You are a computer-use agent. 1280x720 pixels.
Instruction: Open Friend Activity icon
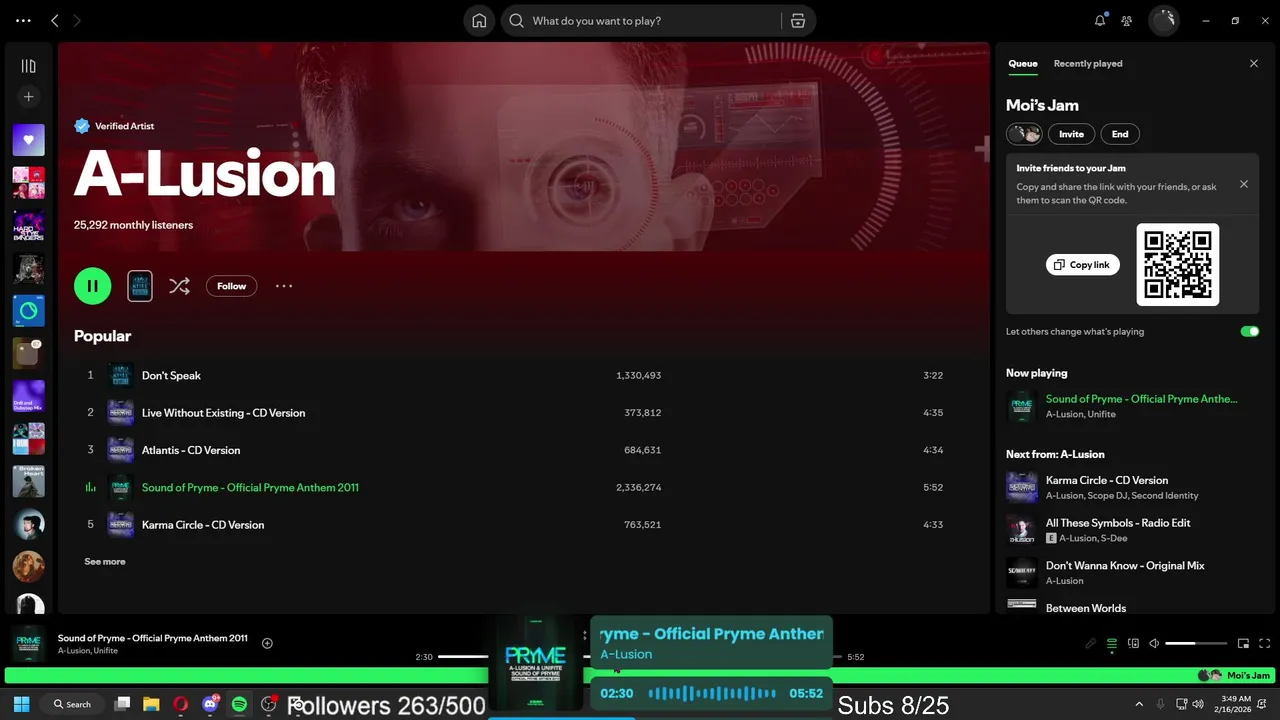[1127, 21]
